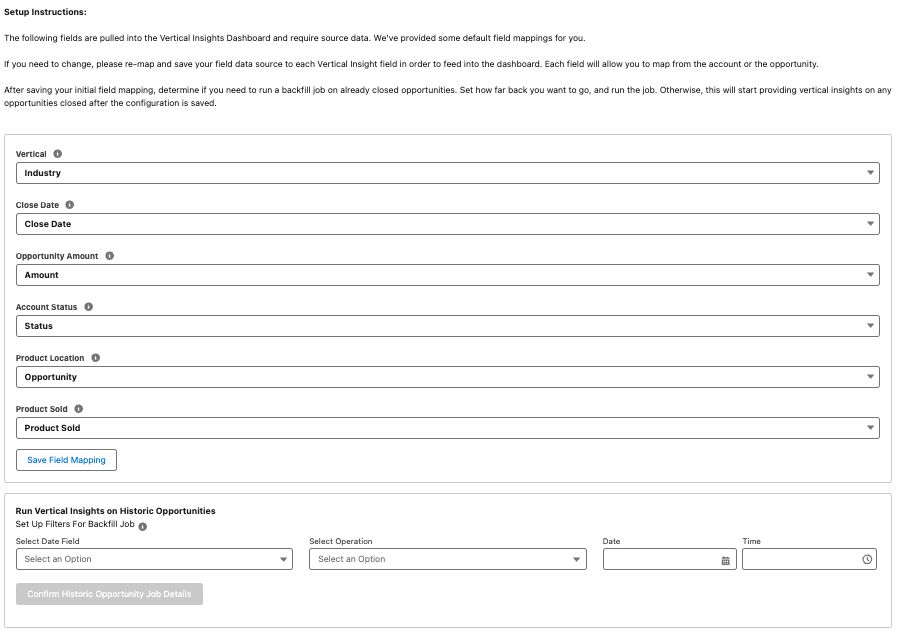Click the Select Operation label
Viewport: 899px width, 638px height.
tap(341, 541)
